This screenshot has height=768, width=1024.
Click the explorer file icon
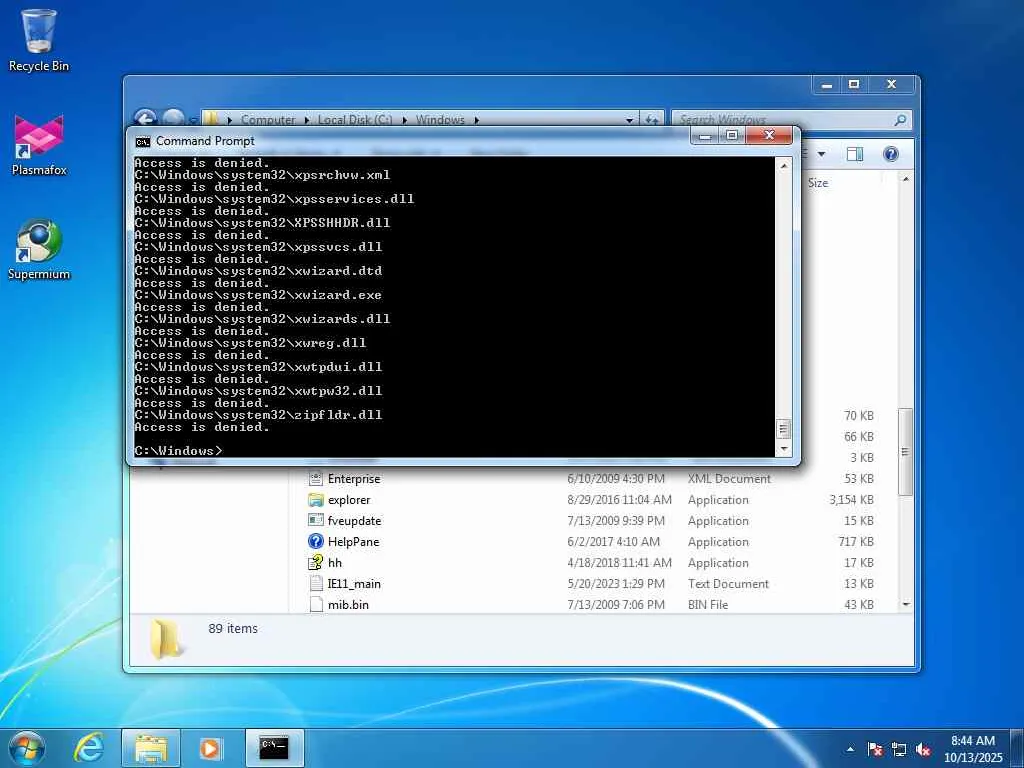[x=316, y=500]
